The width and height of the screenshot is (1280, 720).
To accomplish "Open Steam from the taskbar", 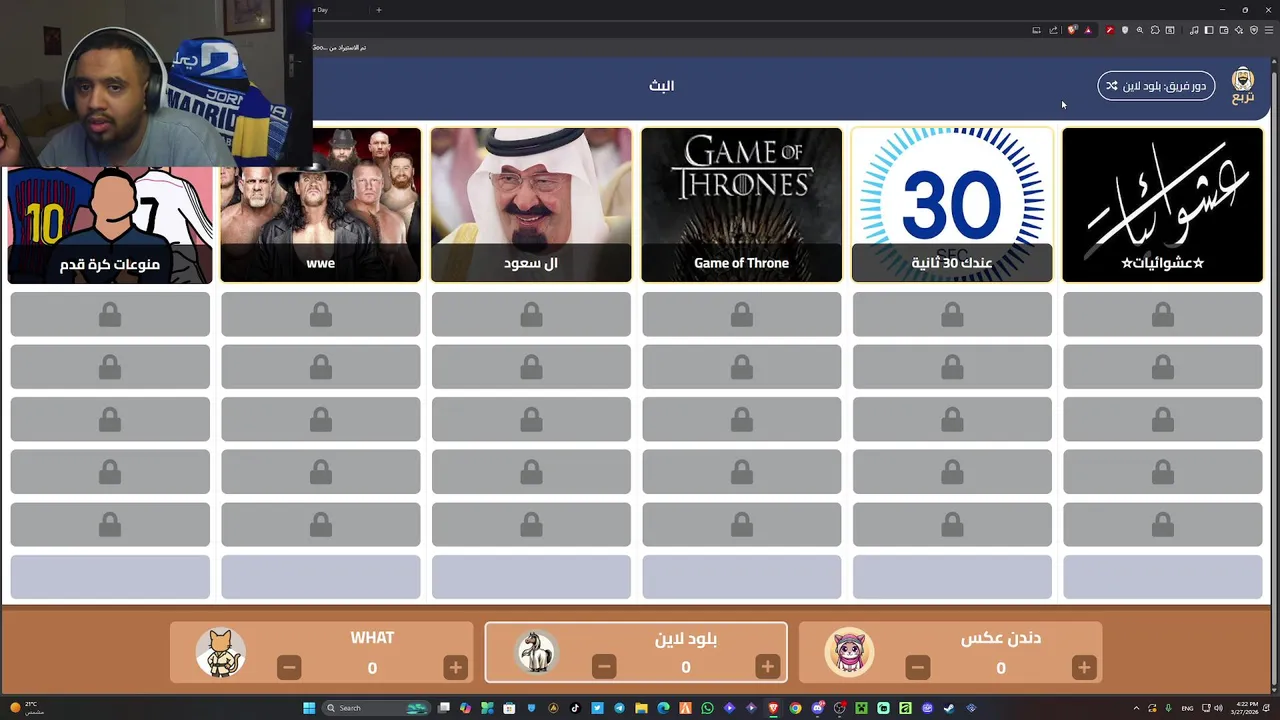I will pyautogui.click(x=948, y=708).
